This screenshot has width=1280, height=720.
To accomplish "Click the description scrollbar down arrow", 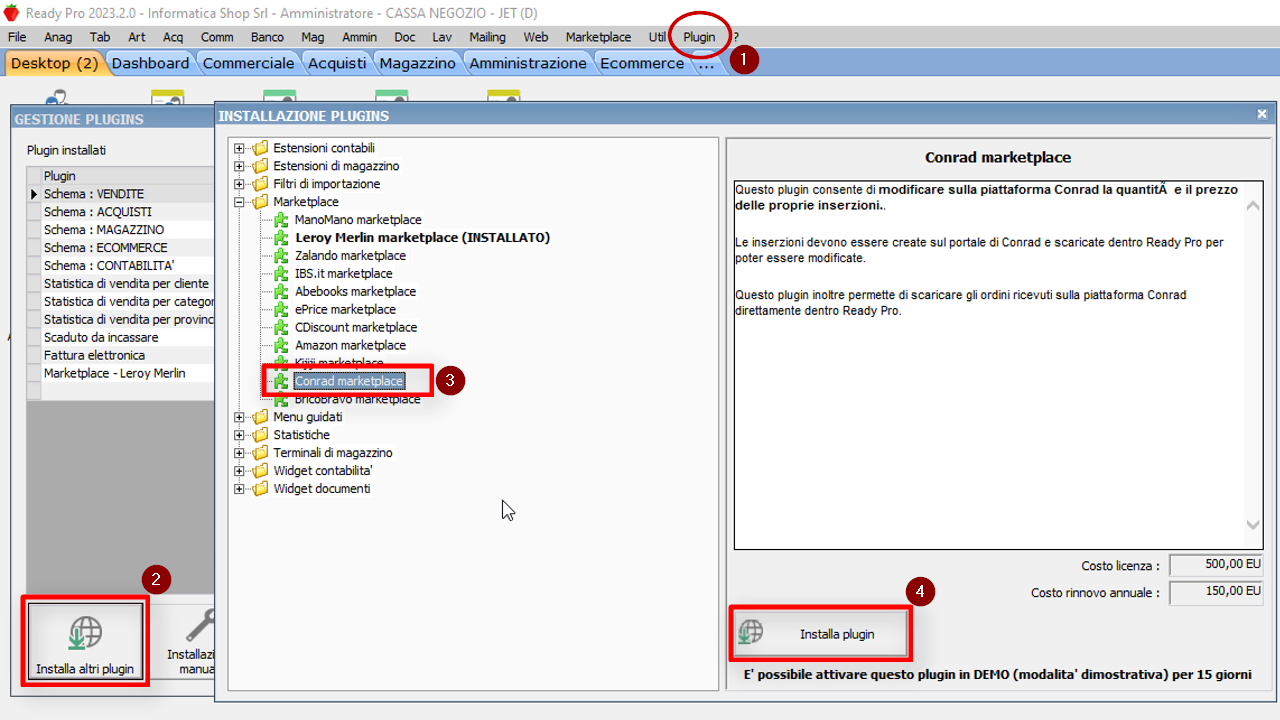I will pyautogui.click(x=1254, y=524).
